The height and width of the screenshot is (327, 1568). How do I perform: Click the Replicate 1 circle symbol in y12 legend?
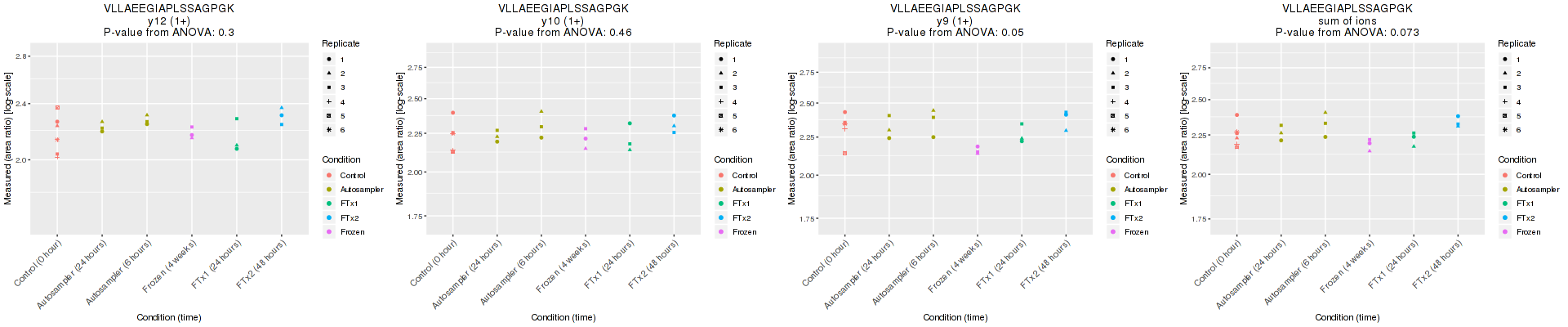328,59
